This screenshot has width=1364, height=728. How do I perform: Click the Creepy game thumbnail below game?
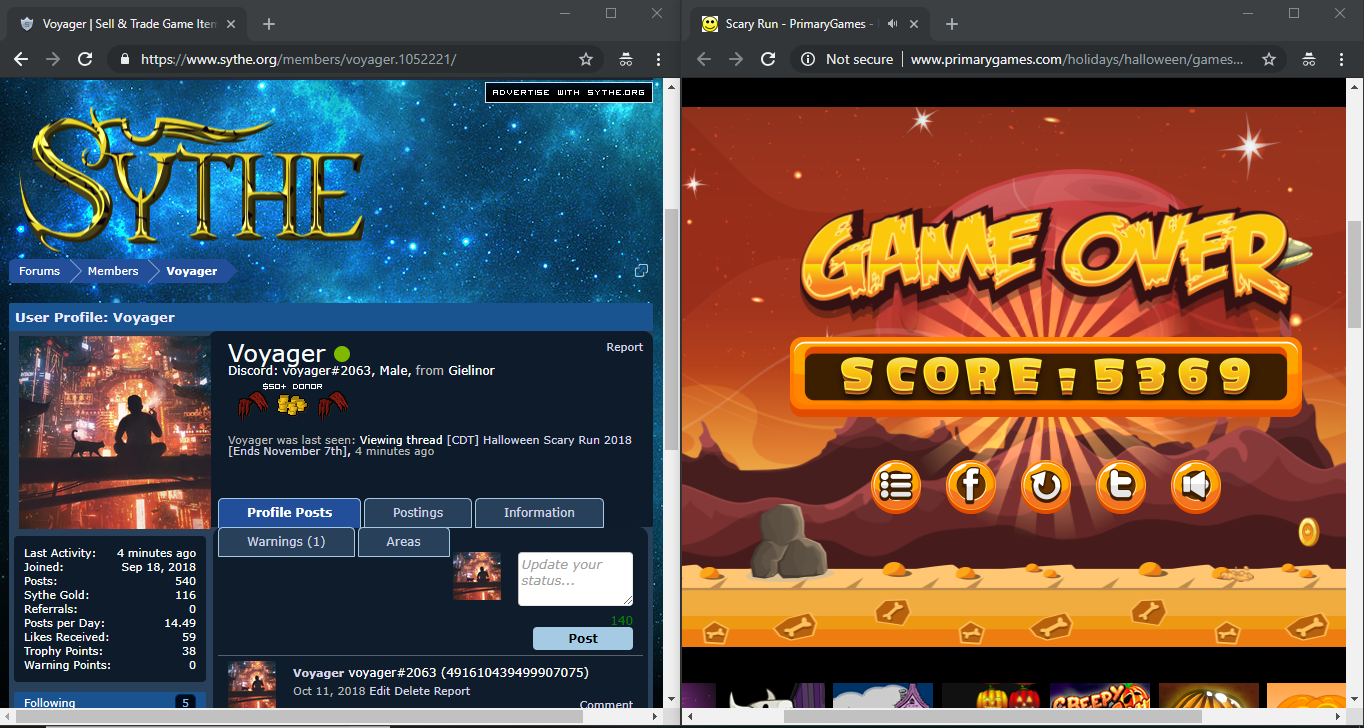[1100, 696]
